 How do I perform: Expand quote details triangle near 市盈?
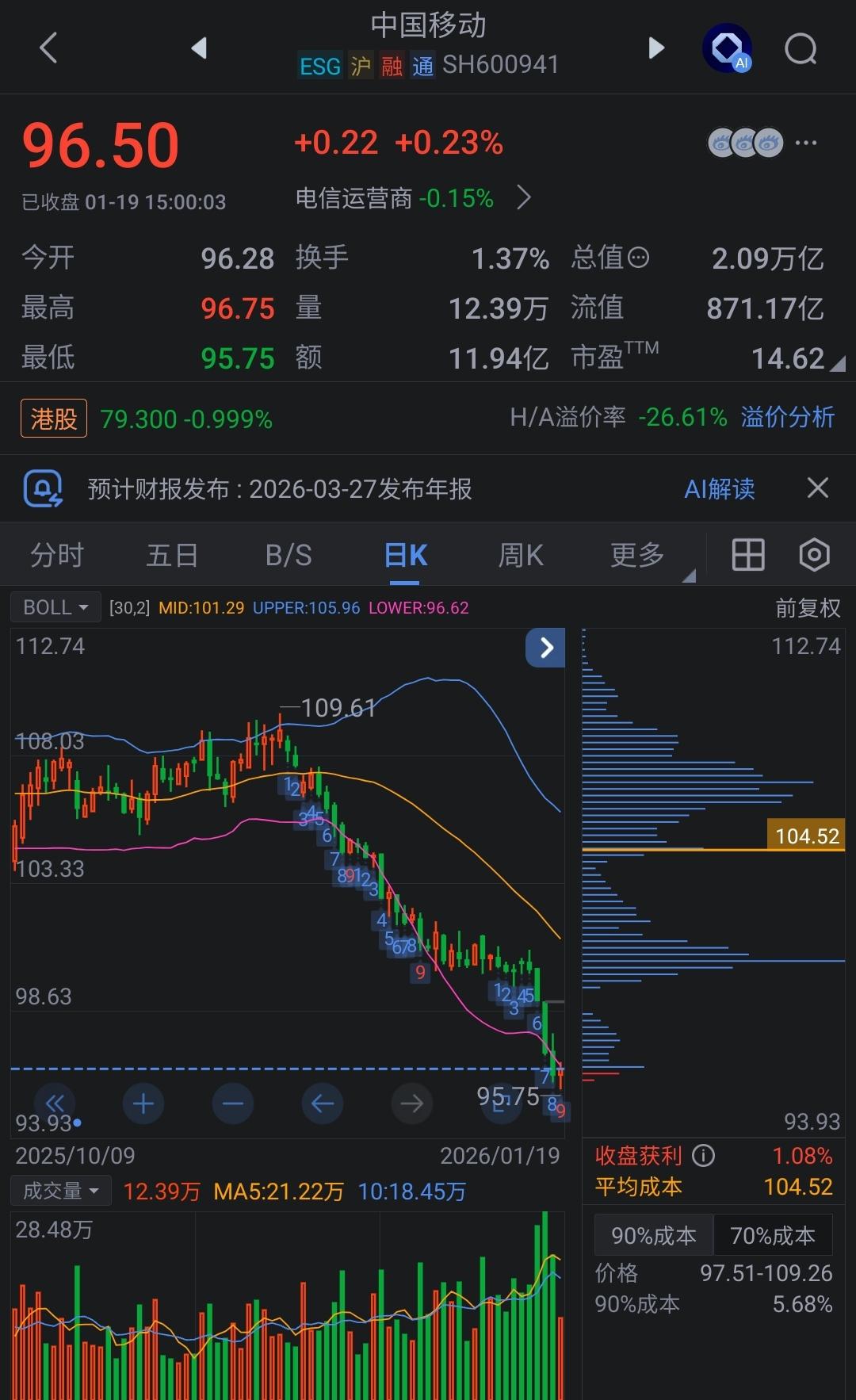(838, 363)
